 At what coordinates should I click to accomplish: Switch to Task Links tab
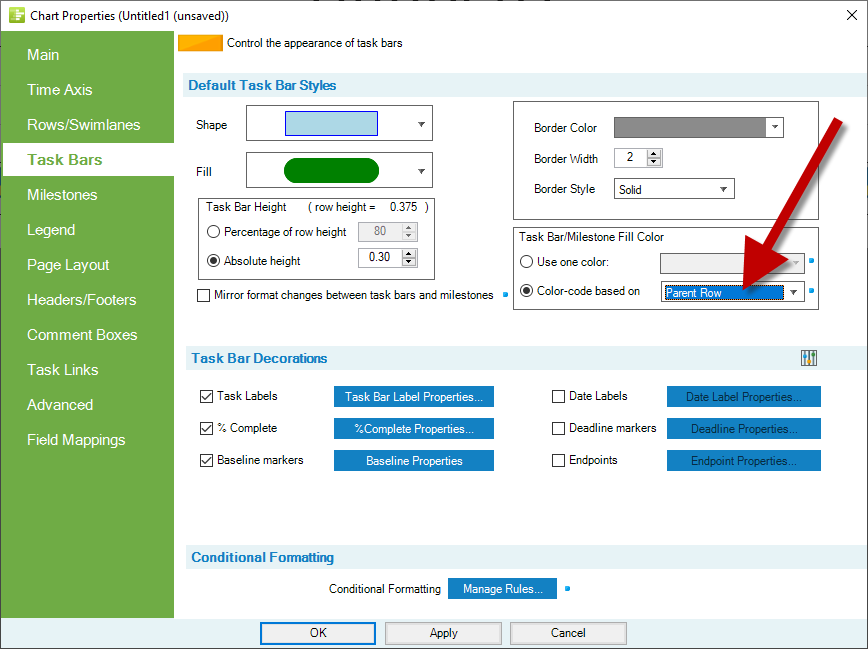(x=63, y=369)
